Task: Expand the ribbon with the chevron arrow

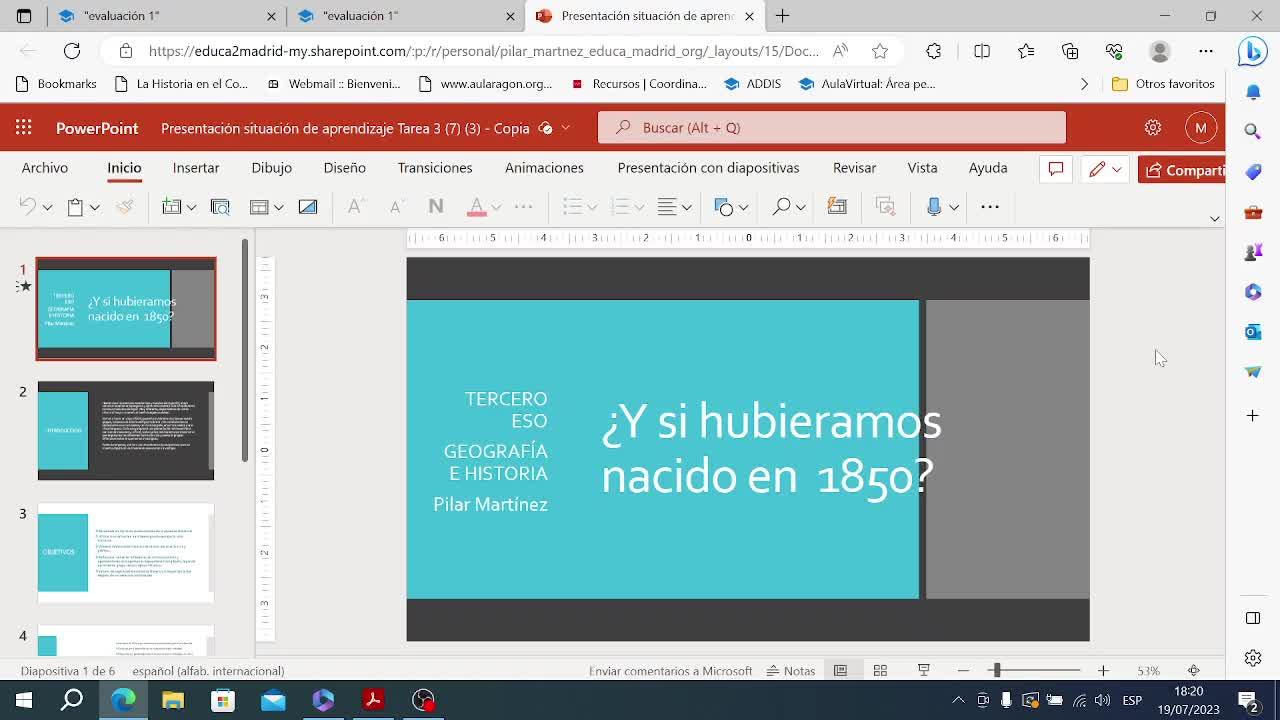Action: pyautogui.click(x=1214, y=218)
